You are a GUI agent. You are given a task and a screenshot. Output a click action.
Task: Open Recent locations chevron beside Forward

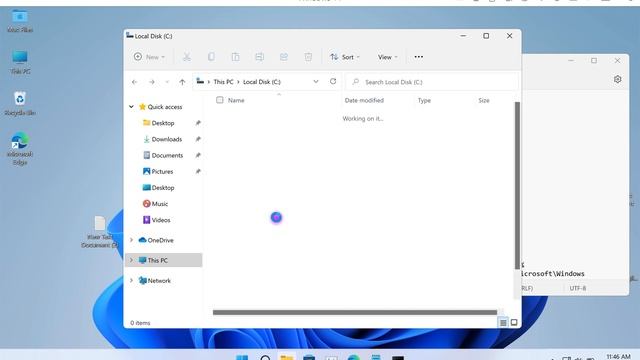[x=167, y=82]
